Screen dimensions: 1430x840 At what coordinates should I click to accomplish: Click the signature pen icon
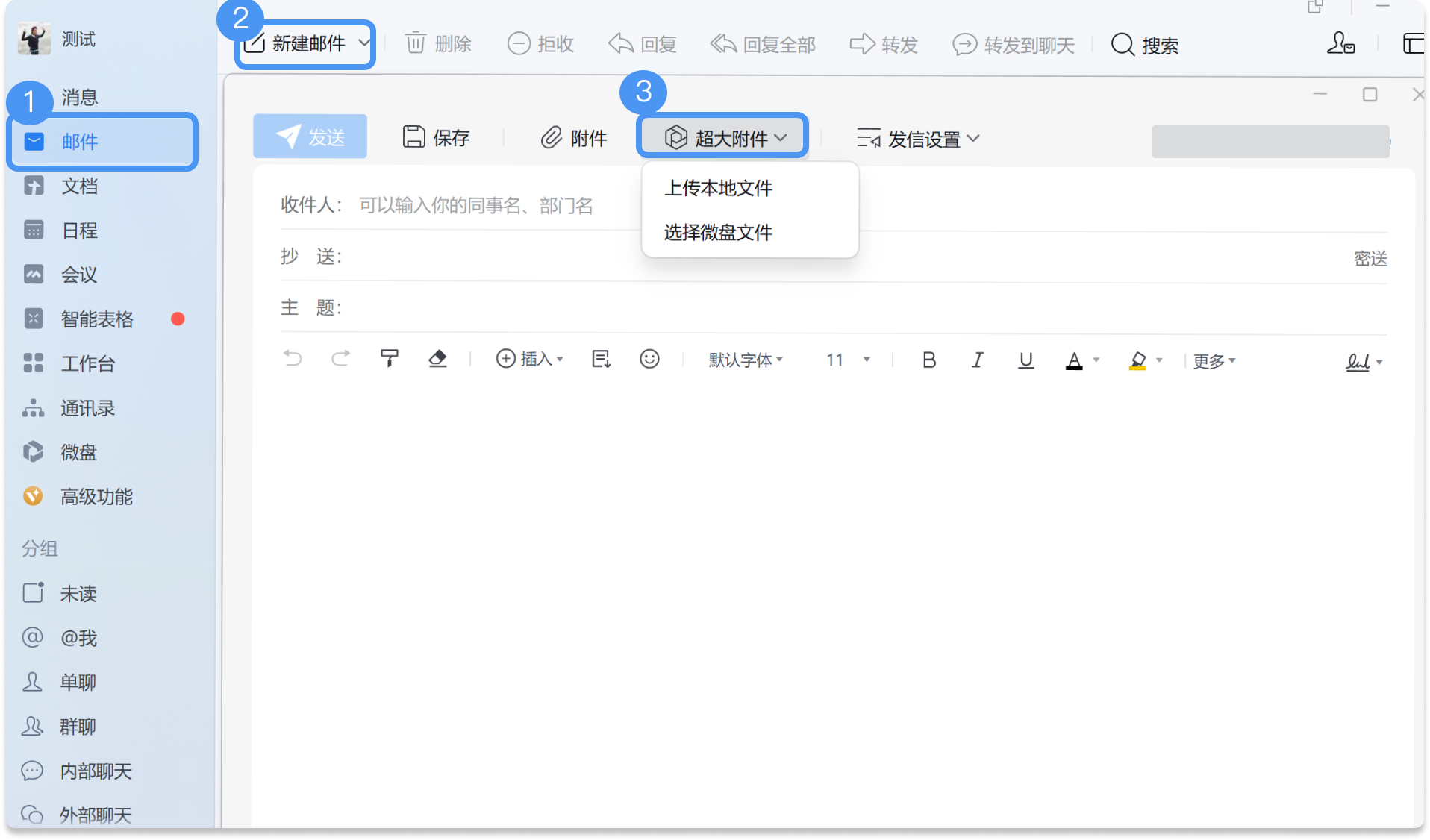point(1358,362)
